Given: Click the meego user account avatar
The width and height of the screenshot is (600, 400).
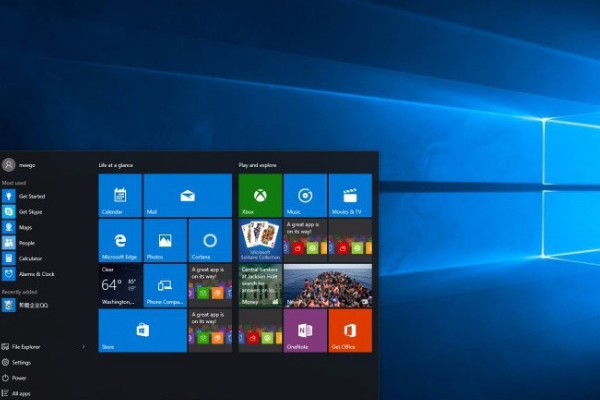Looking at the screenshot, I should coord(8,165).
